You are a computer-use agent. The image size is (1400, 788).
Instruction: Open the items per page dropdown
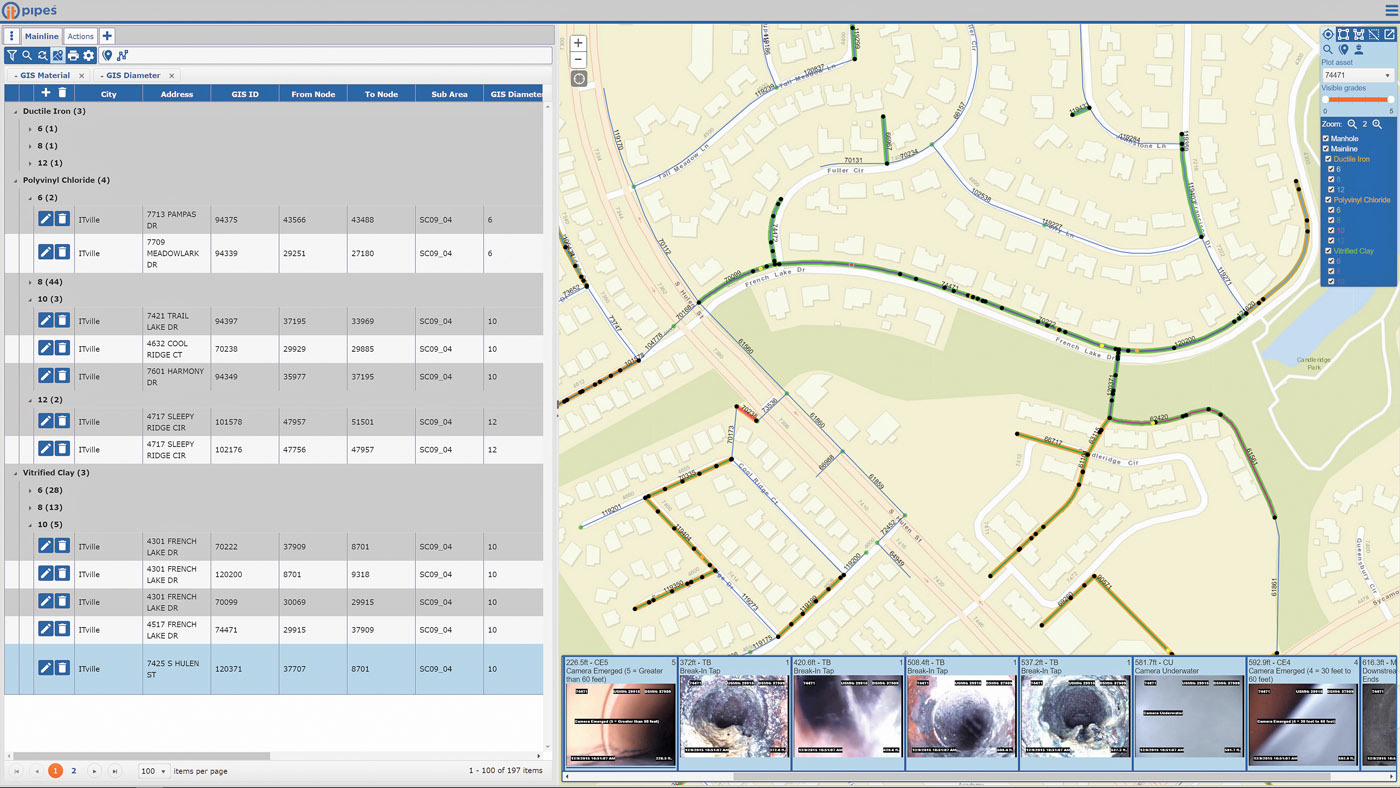point(153,771)
